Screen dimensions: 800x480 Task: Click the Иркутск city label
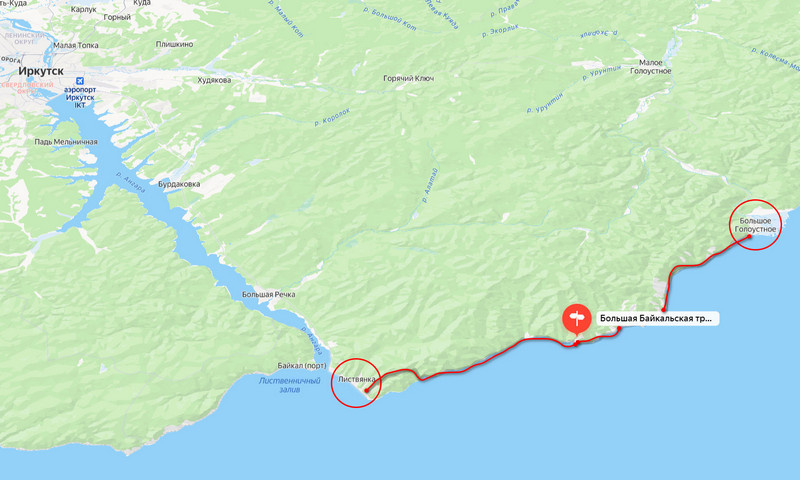click(x=41, y=71)
